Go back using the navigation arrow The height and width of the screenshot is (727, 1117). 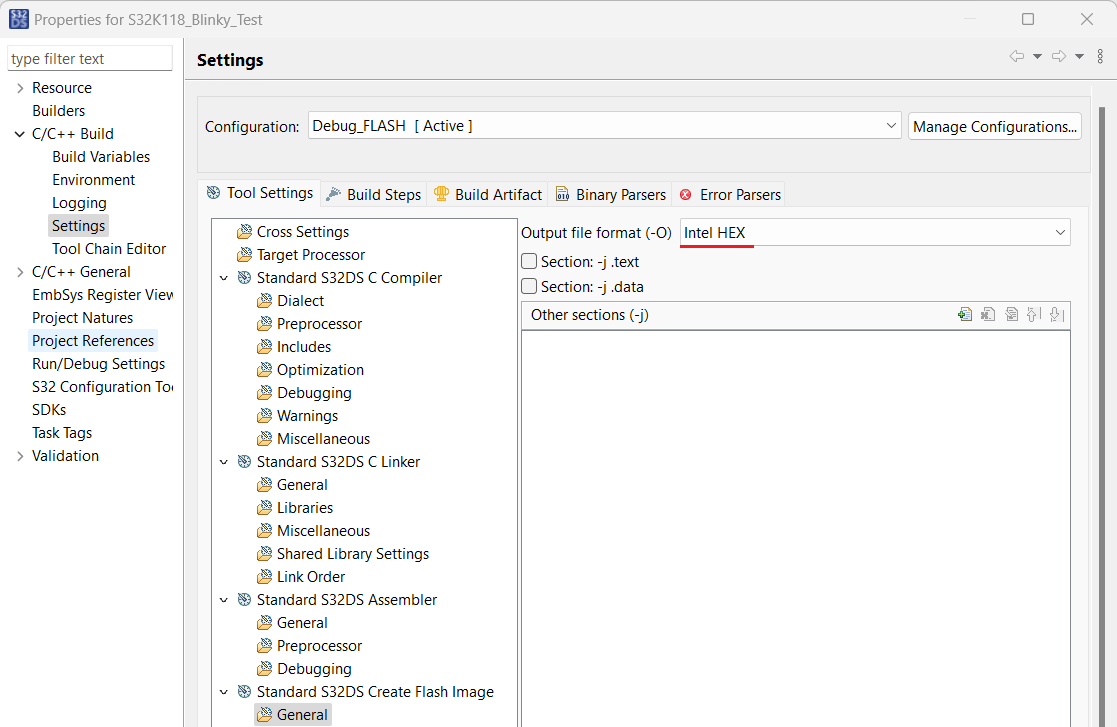1017,56
